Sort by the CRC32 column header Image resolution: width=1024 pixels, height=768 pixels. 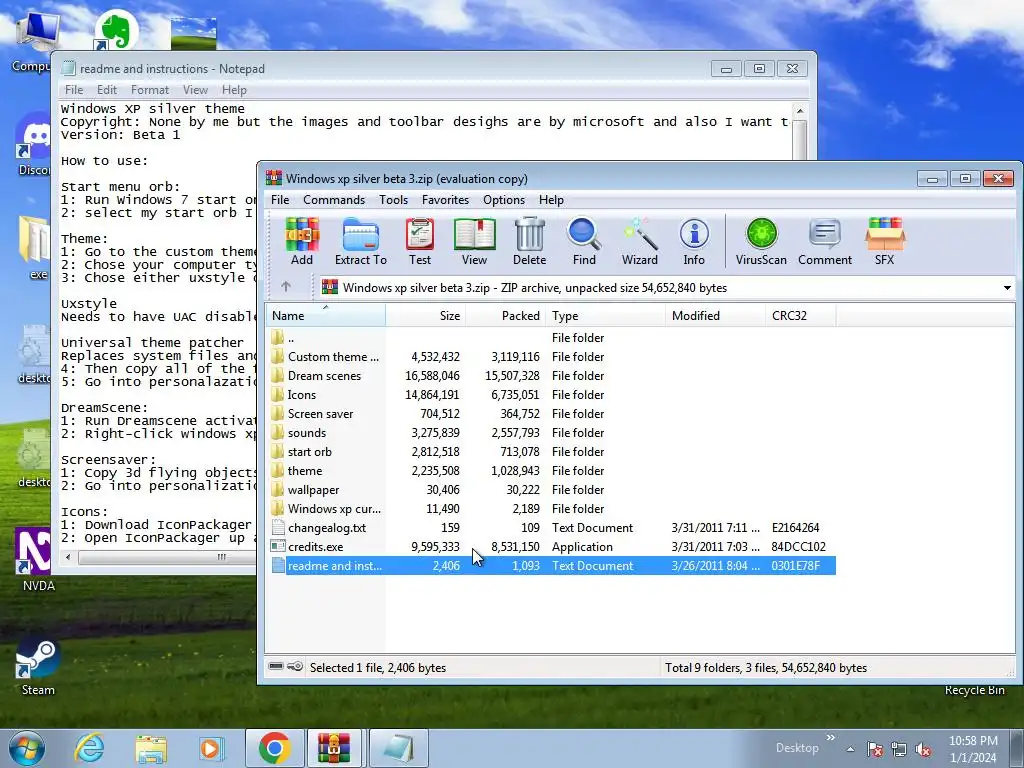pos(800,315)
